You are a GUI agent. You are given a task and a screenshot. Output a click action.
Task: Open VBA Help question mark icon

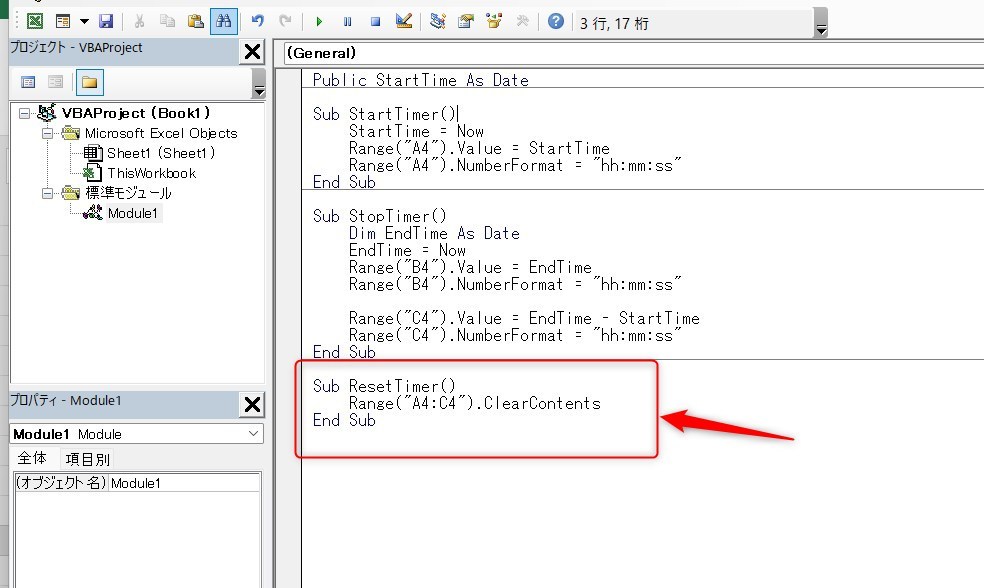click(x=555, y=21)
